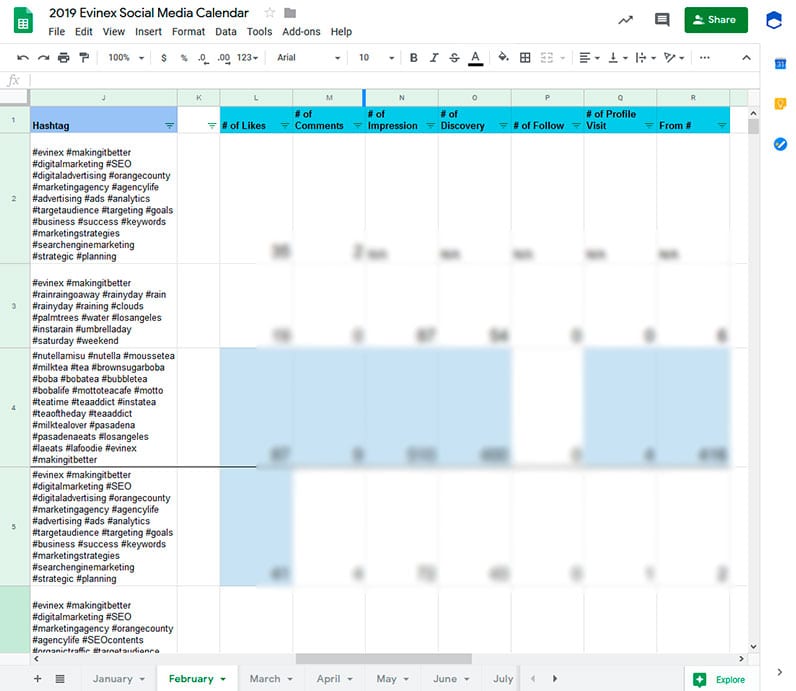This screenshot has width=796, height=691.
Task: Click the formula bar input
Action: tap(393, 80)
